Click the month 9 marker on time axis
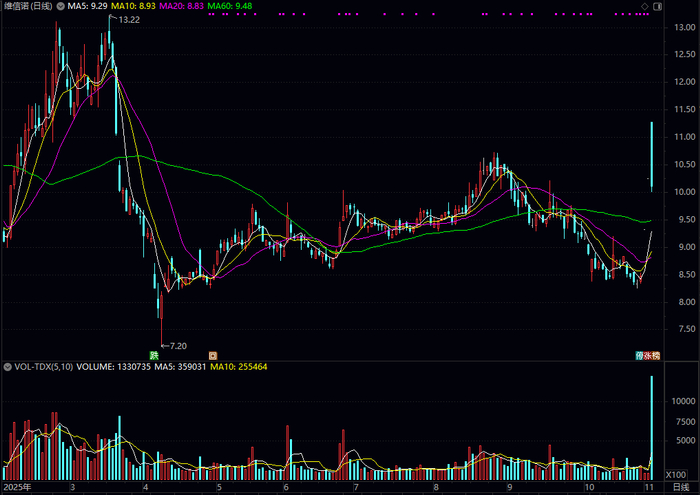The image size is (700, 495). [x=509, y=487]
